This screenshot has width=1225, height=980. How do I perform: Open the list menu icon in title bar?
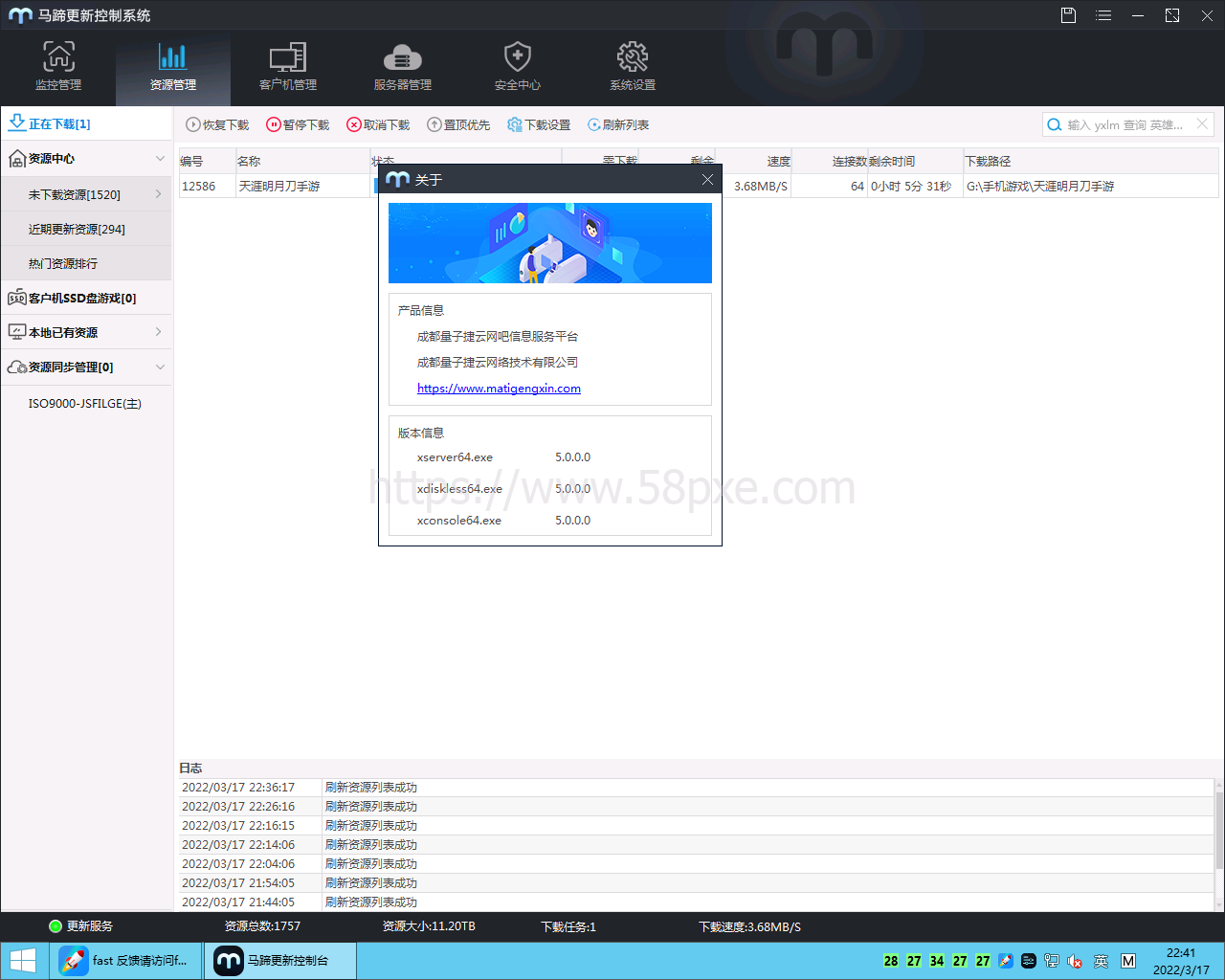pyautogui.click(x=1103, y=15)
